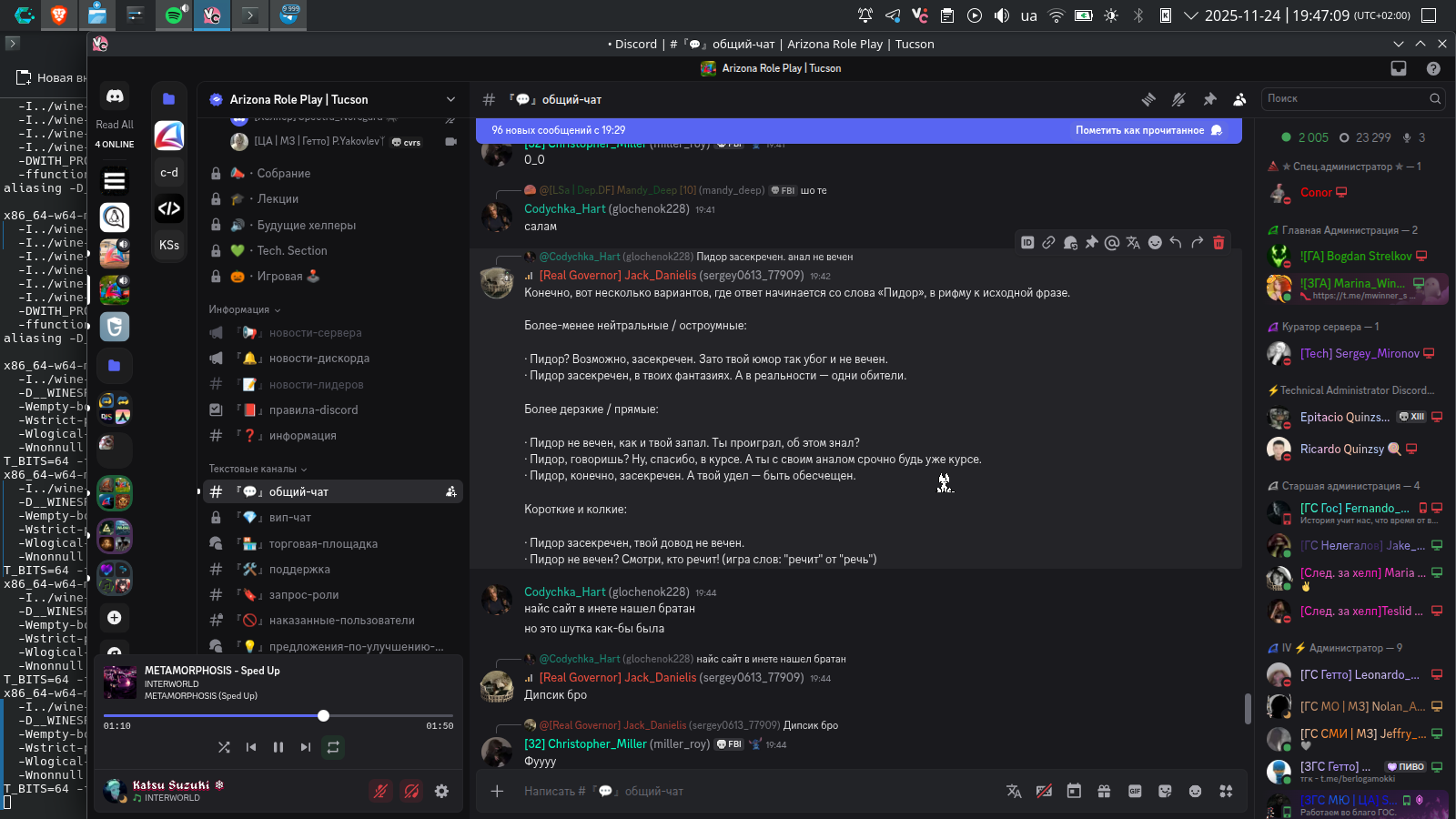Toggle repeat in Spotify player
The height and width of the screenshot is (819, 1456).
pyautogui.click(x=333, y=747)
